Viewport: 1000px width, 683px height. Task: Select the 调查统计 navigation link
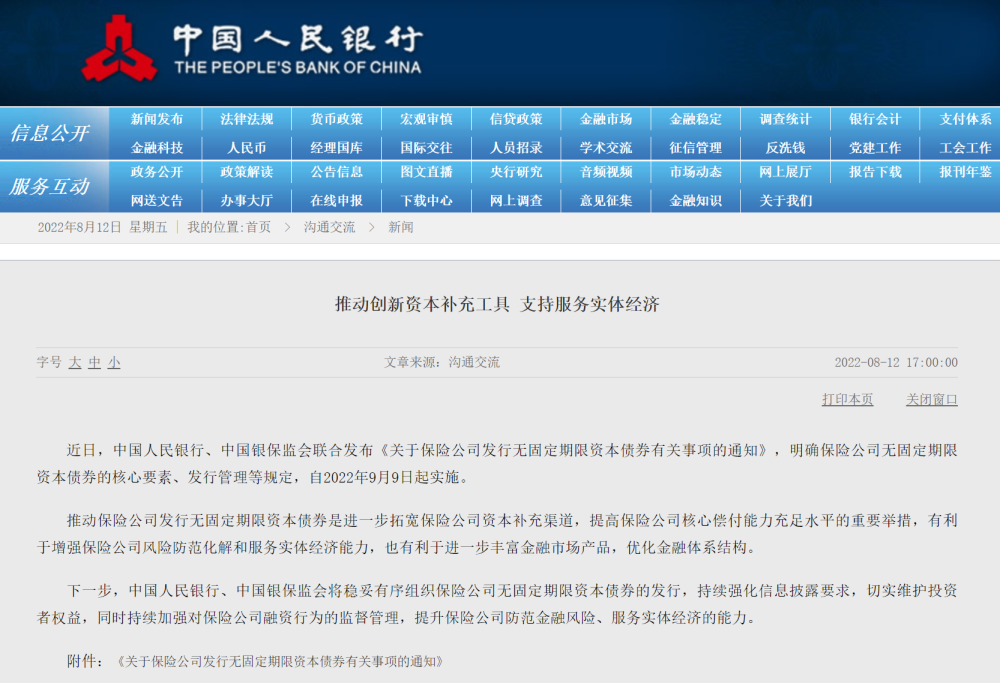coord(785,119)
